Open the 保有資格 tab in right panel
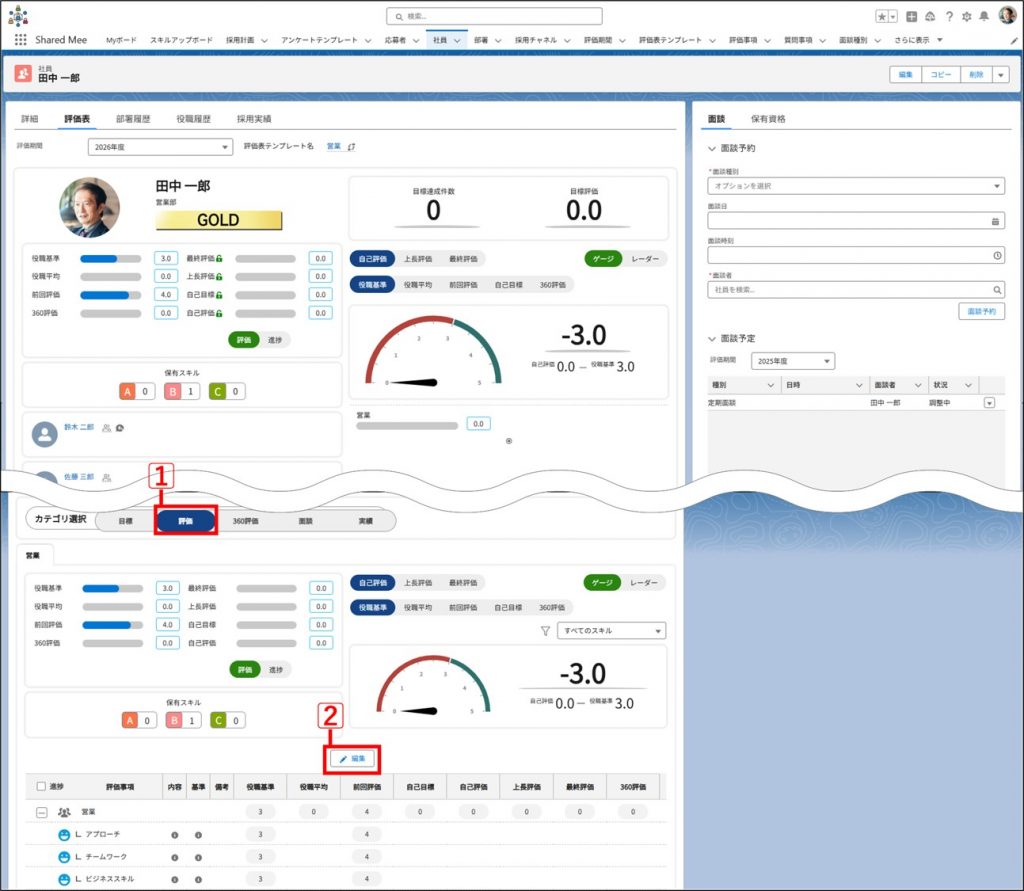 click(768, 118)
